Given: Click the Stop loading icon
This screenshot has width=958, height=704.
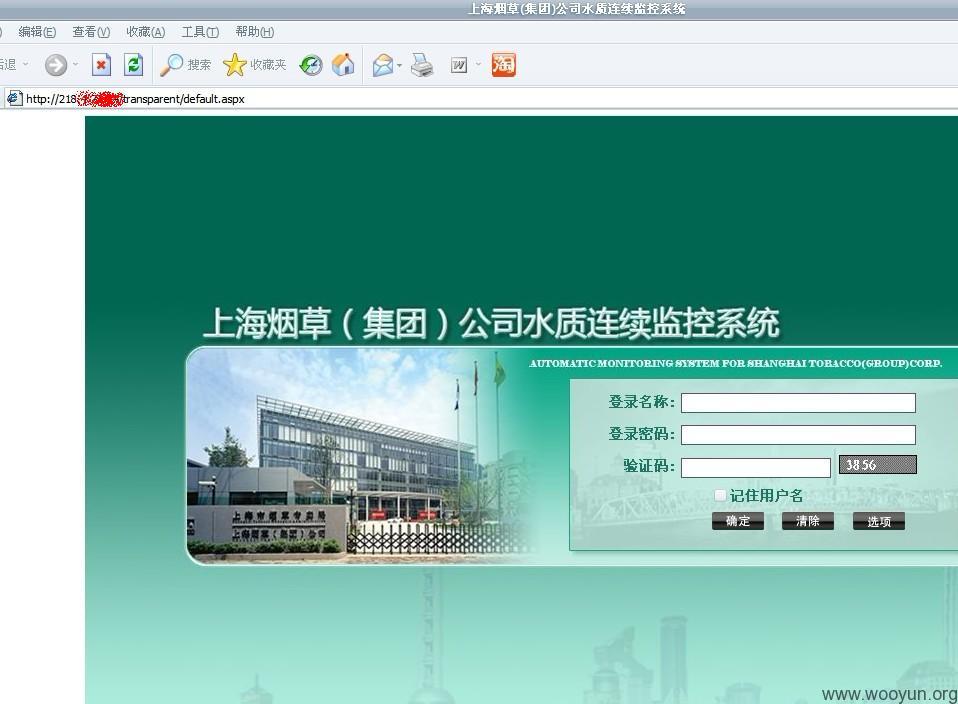Looking at the screenshot, I should coord(101,64).
